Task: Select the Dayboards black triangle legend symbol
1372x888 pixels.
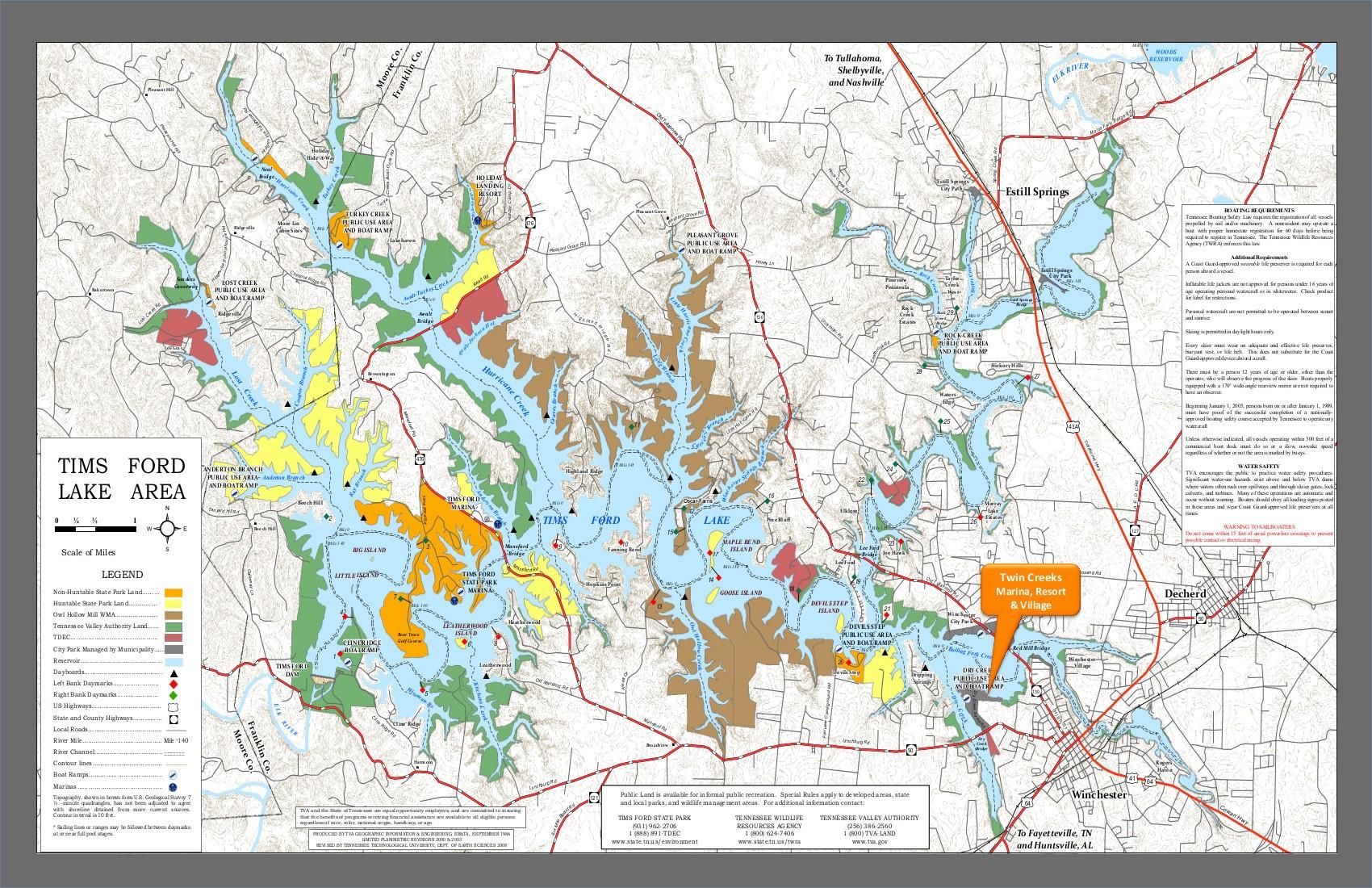Action: click(x=174, y=674)
